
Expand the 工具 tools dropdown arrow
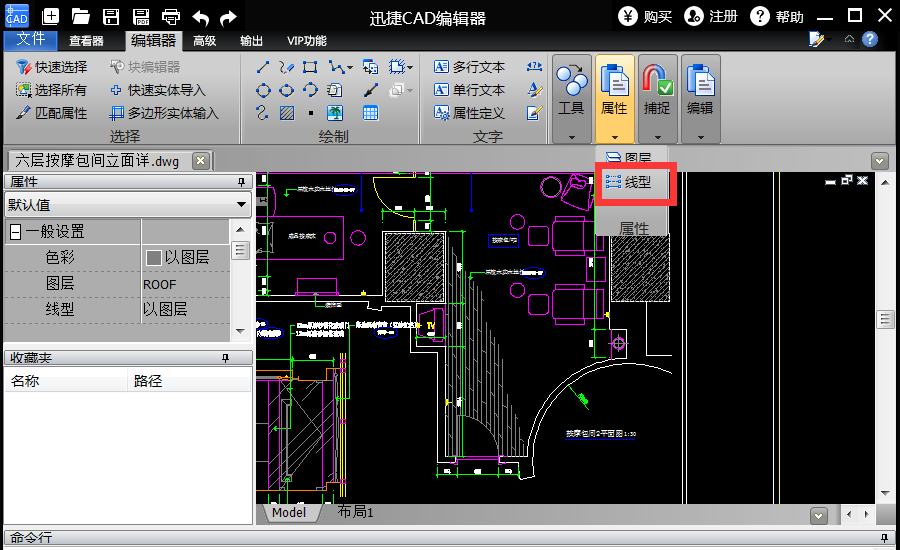pos(571,136)
